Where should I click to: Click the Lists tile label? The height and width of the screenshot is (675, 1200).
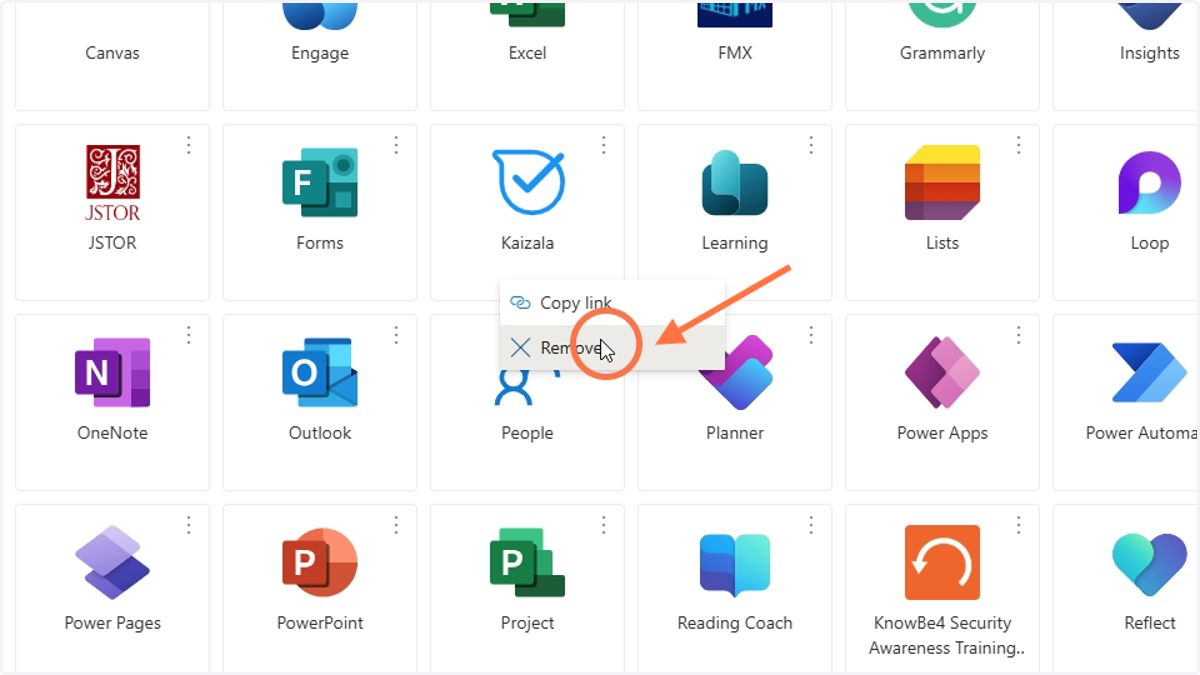[x=942, y=243]
